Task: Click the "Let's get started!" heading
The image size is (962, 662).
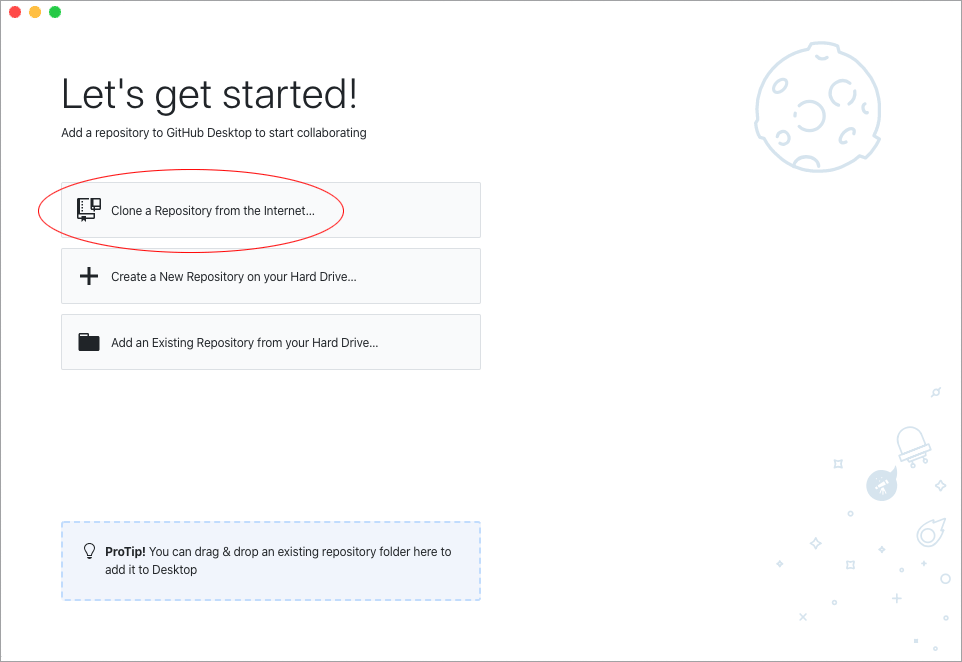Action: point(209,94)
